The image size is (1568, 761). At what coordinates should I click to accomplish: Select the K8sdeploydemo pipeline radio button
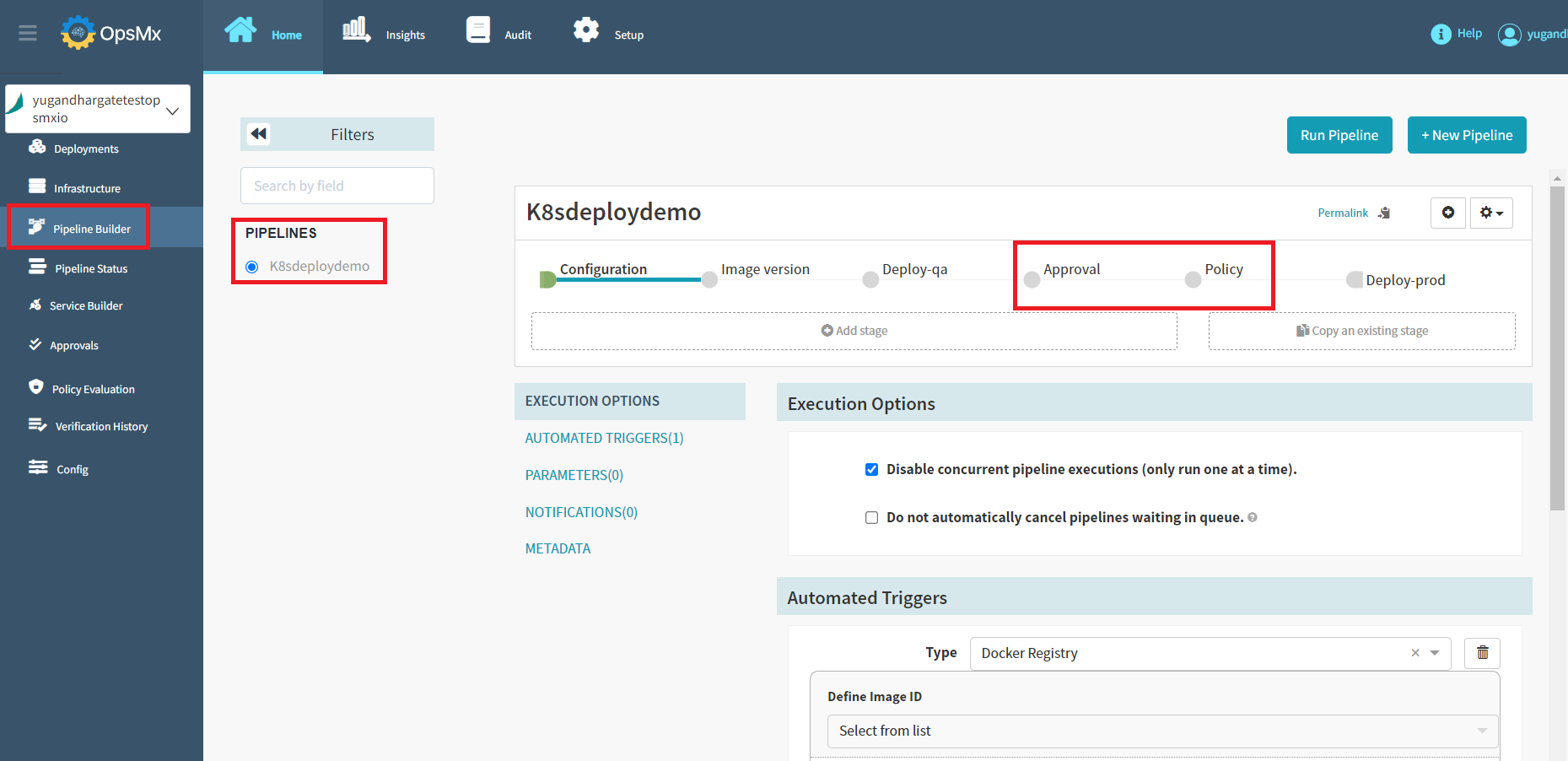click(x=251, y=266)
